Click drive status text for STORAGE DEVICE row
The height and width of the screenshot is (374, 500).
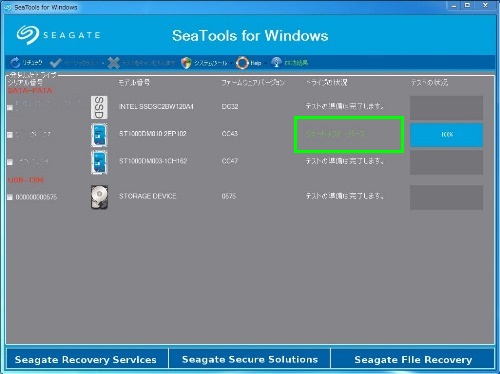click(x=345, y=196)
